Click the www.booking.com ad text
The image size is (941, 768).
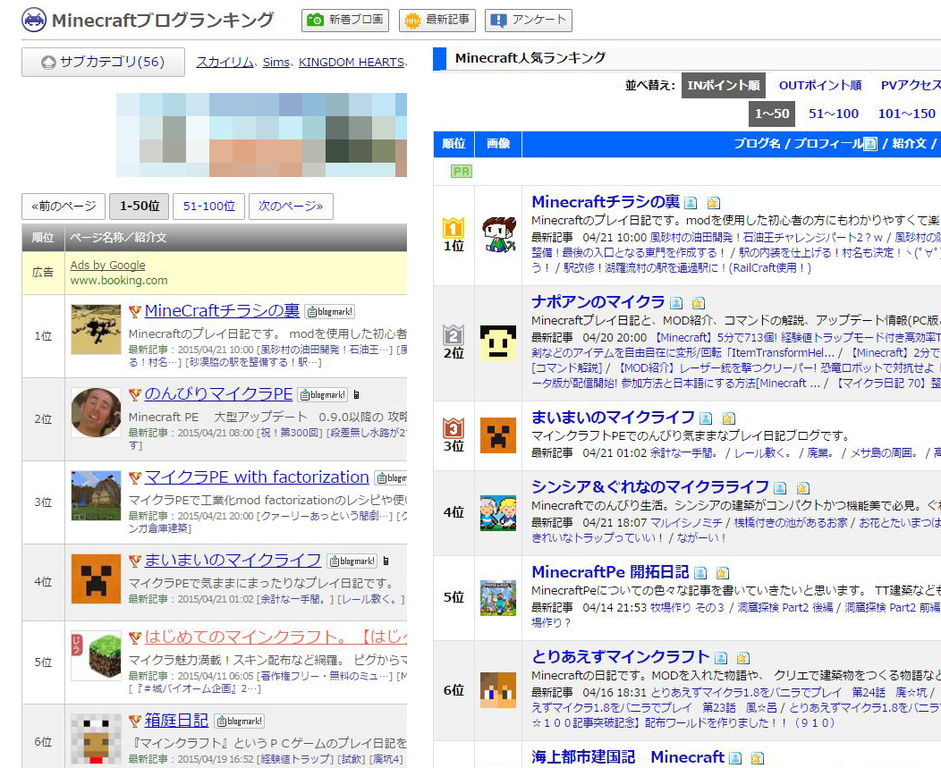(x=119, y=280)
